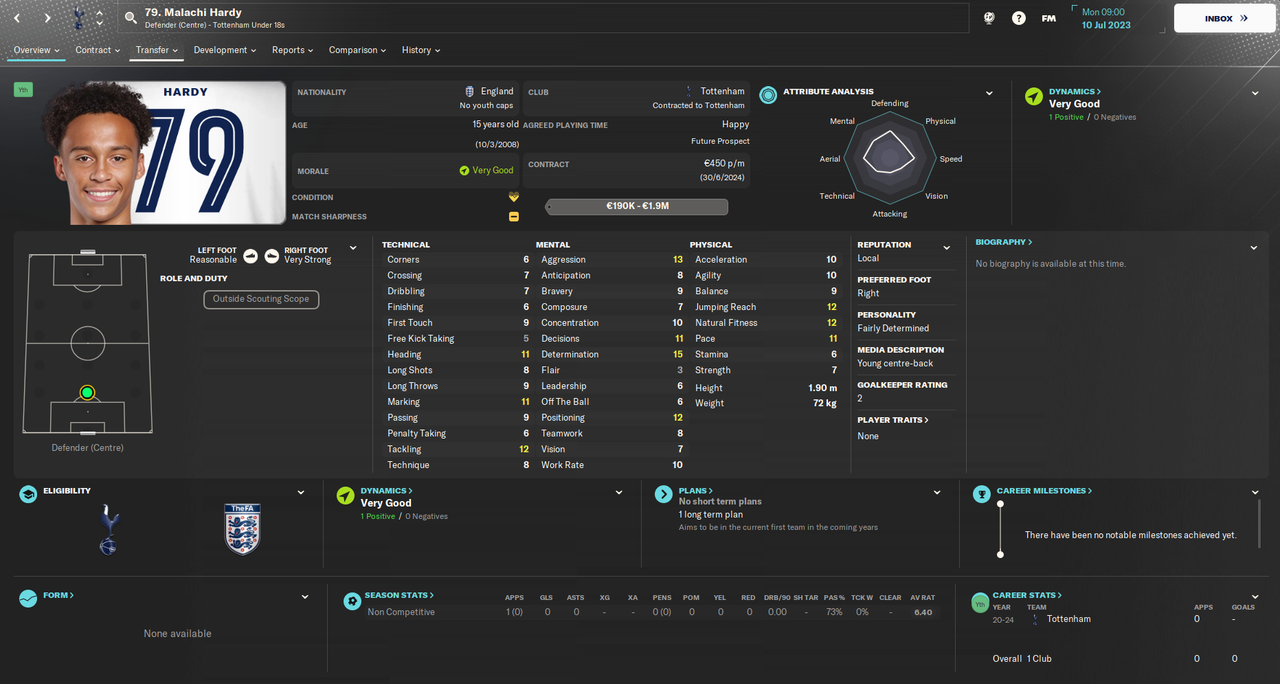The image size is (1280, 684).
Task: Open the dropdown next to Right Foot
Action: click(353, 248)
